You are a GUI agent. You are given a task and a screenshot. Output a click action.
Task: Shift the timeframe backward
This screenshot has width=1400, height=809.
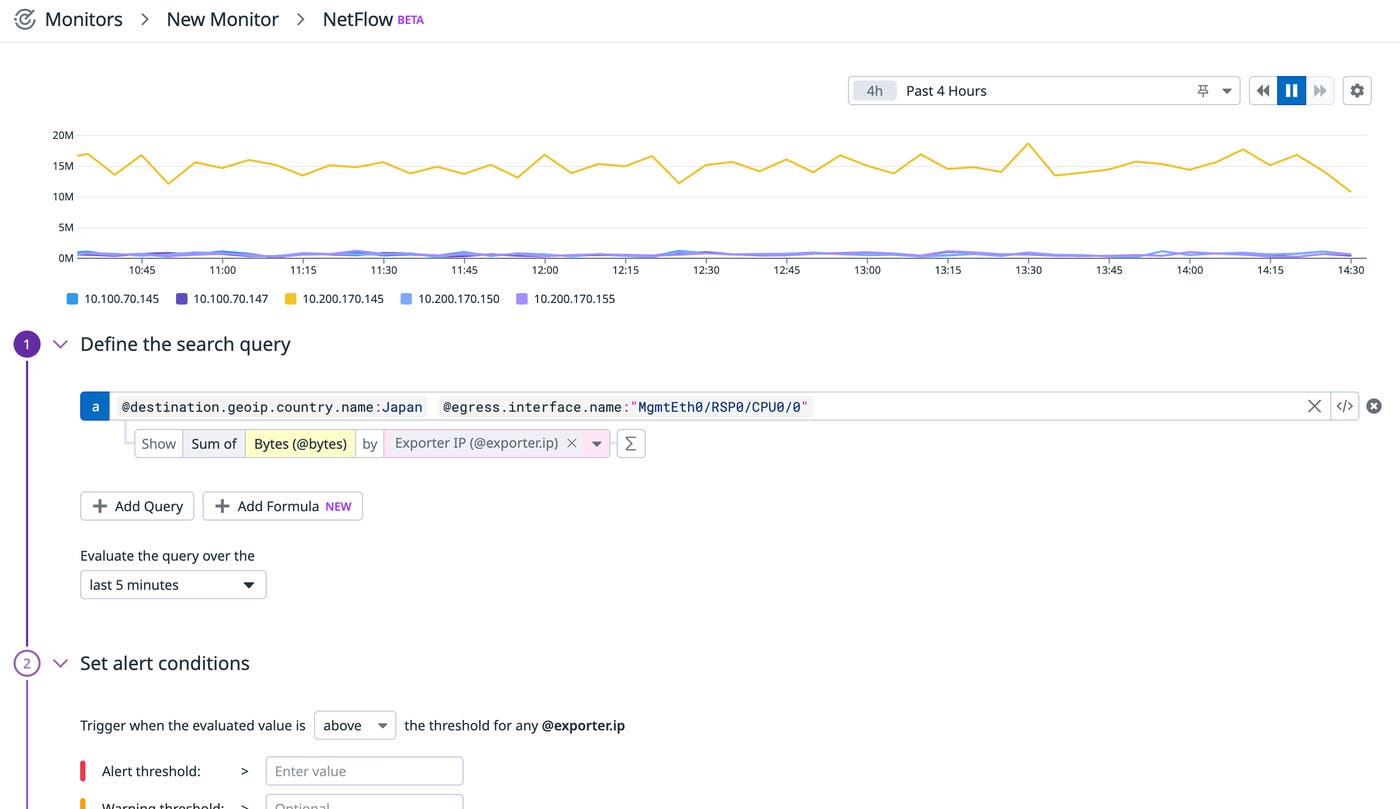point(1262,90)
